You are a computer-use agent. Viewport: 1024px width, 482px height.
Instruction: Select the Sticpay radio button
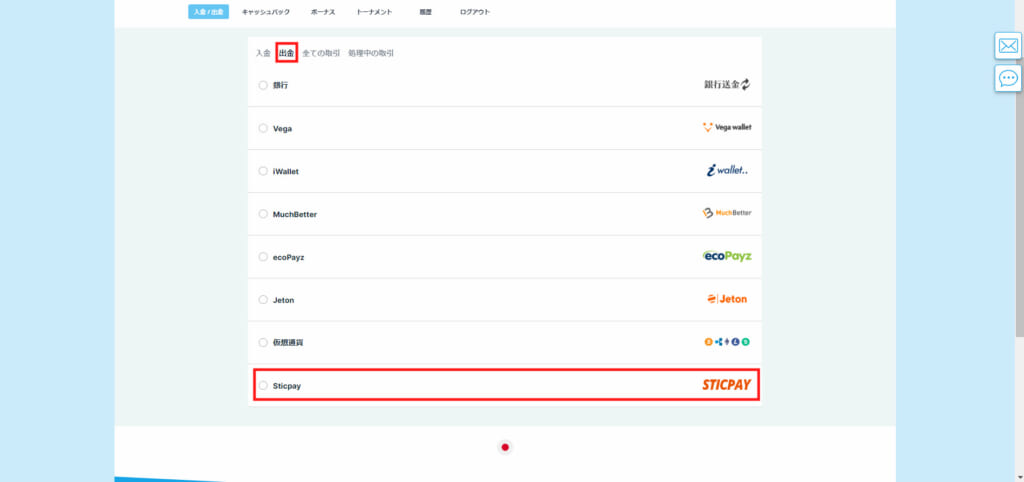(263, 385)
